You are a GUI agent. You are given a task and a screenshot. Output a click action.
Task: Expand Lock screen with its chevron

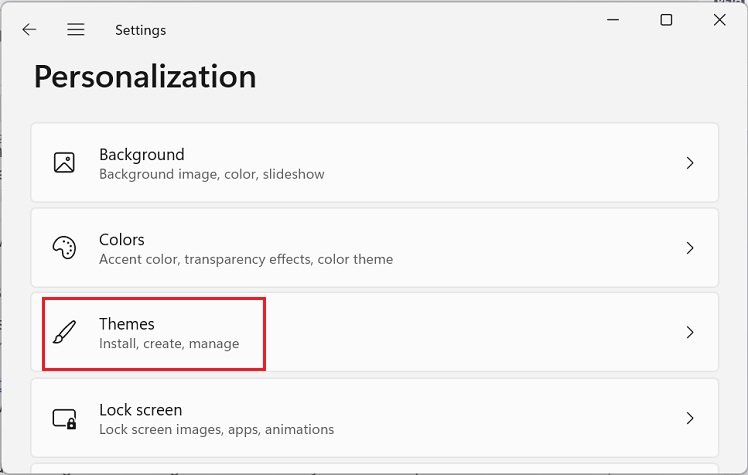tap(690, 418)
